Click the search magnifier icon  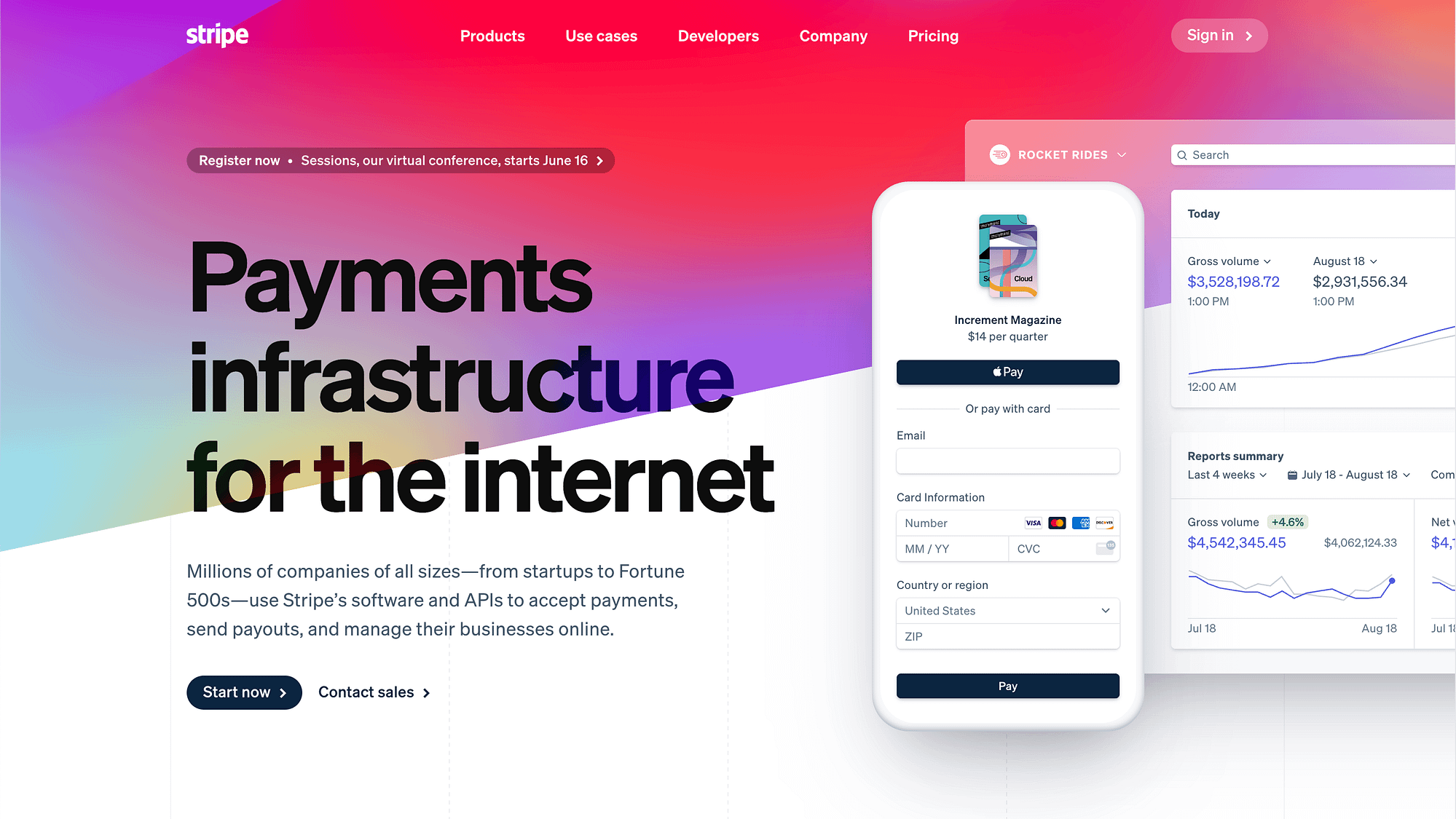pyautogui.click(x=1183, y=155)
